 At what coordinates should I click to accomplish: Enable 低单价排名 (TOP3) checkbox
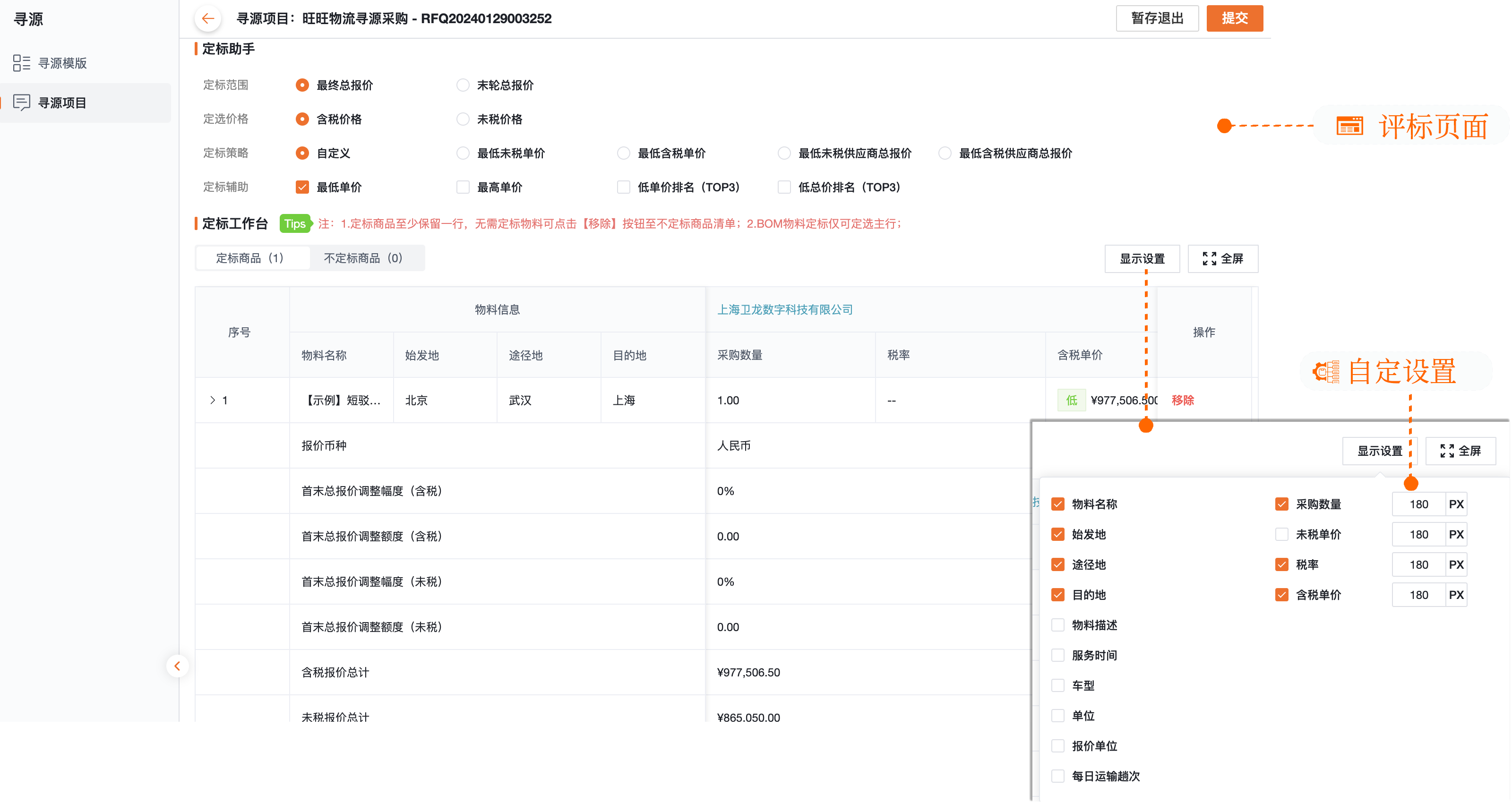pos(623,187)
